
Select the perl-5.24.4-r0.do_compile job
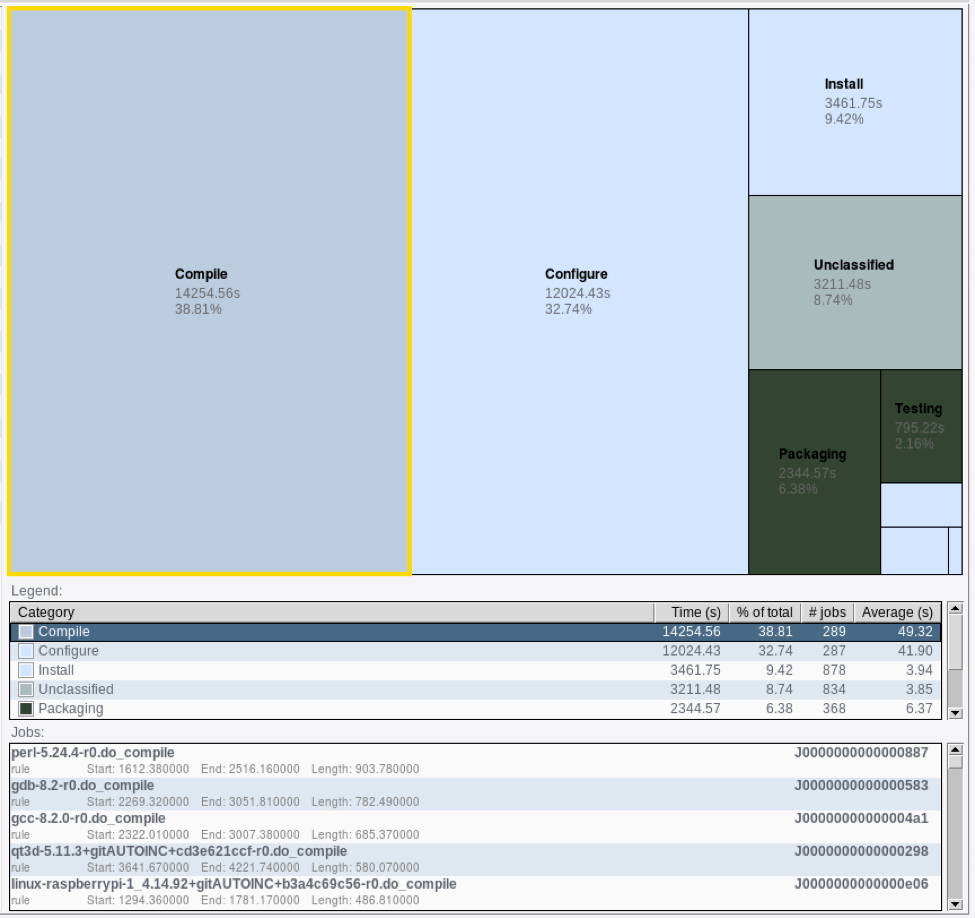click(x=476, y=761)
